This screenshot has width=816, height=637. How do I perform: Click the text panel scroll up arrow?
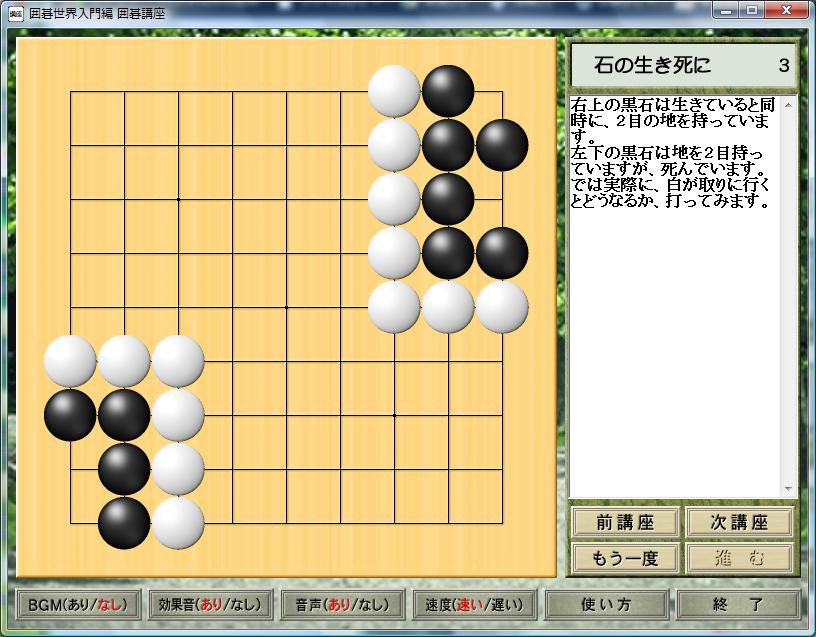coord(788,105)
